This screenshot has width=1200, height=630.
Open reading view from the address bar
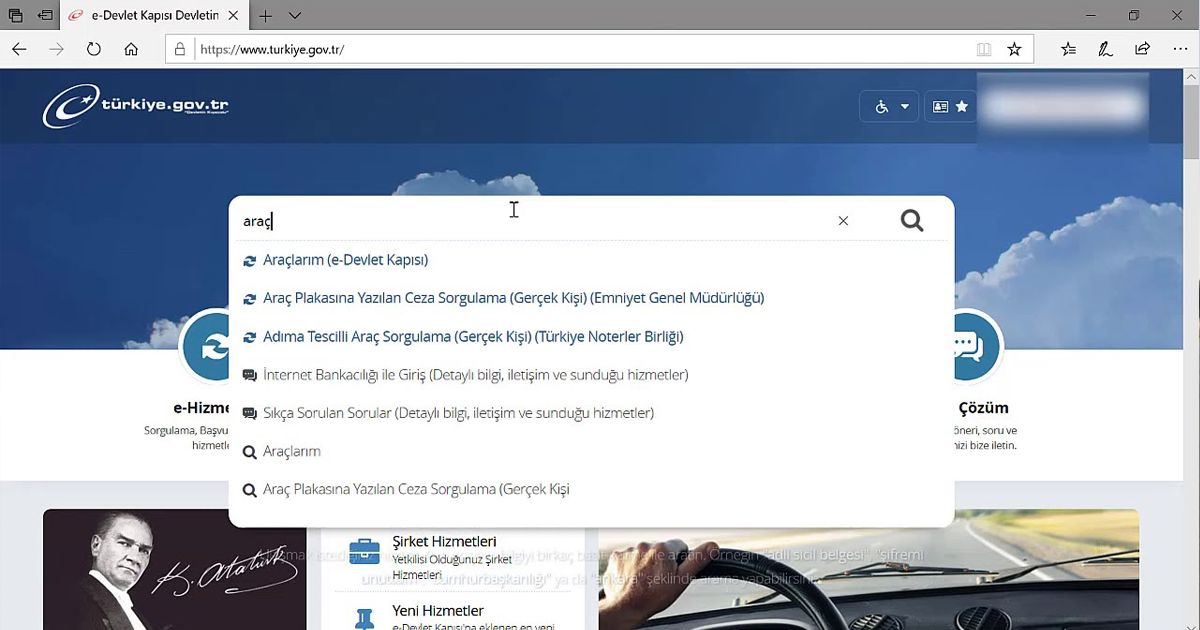[985, 48]
